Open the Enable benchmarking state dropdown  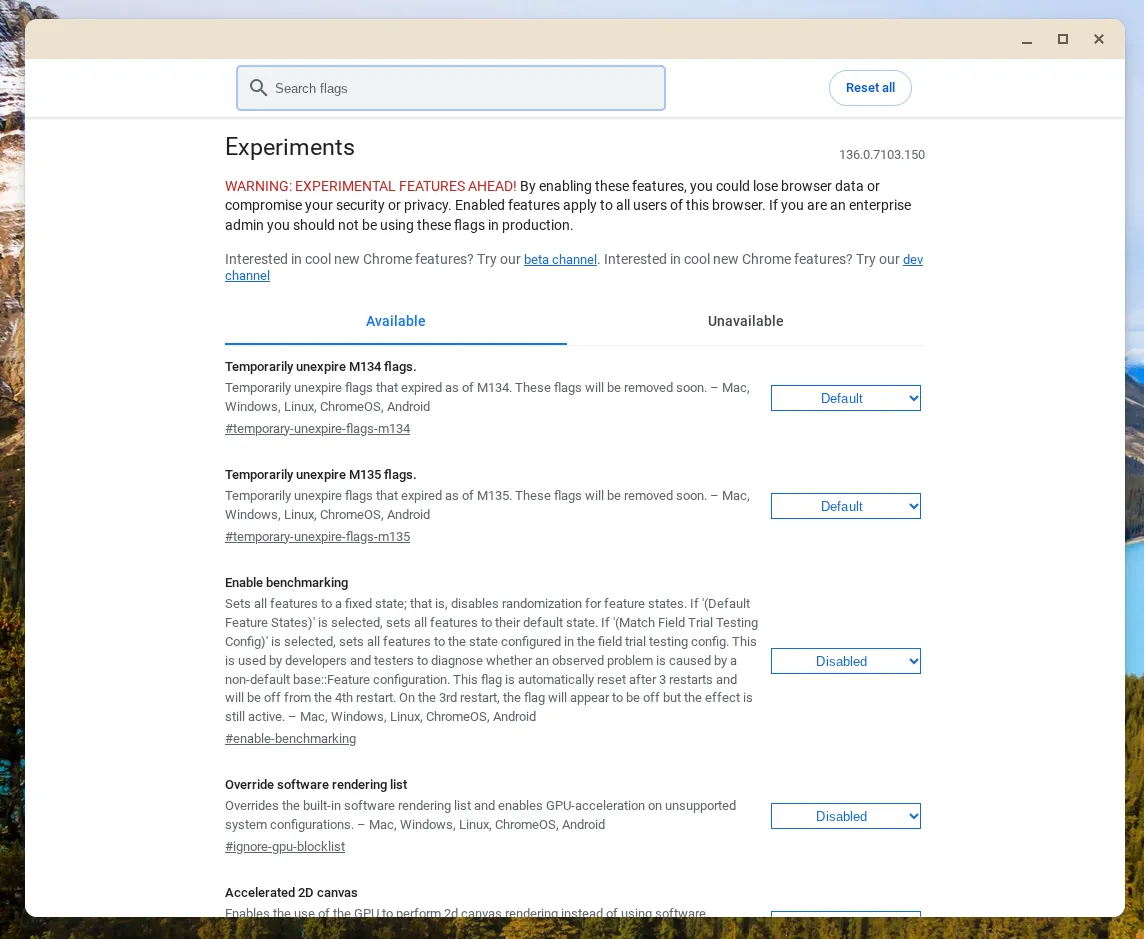point(845,661)
